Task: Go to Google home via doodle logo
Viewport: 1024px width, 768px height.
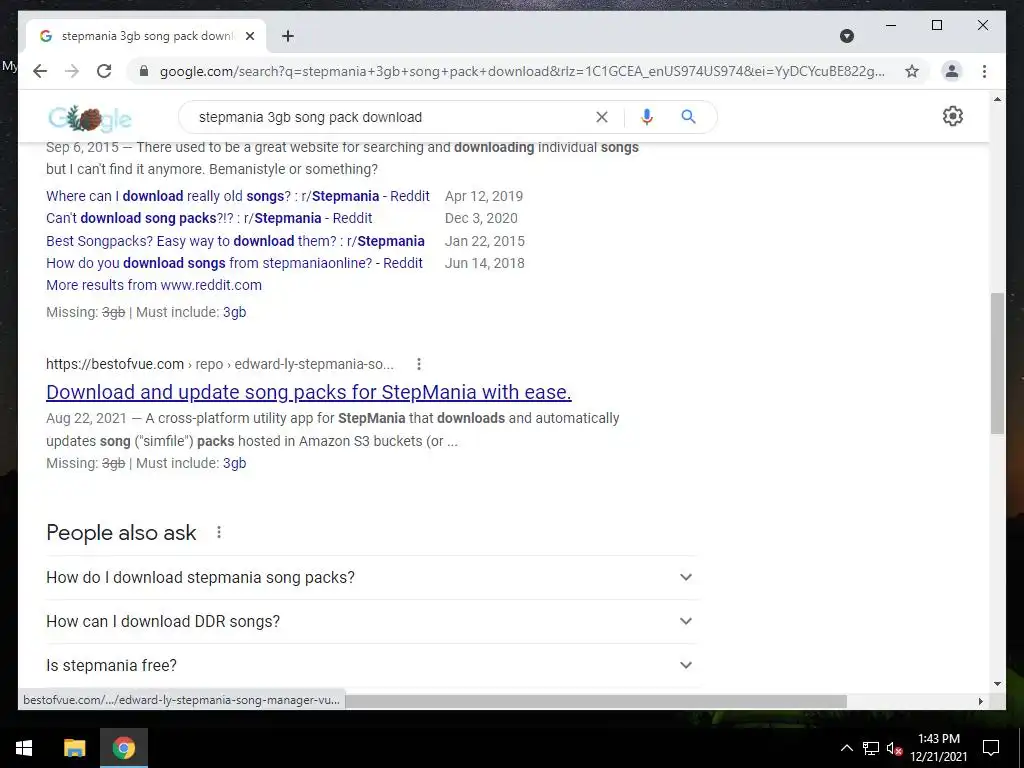Action: [x=90, y=118]
